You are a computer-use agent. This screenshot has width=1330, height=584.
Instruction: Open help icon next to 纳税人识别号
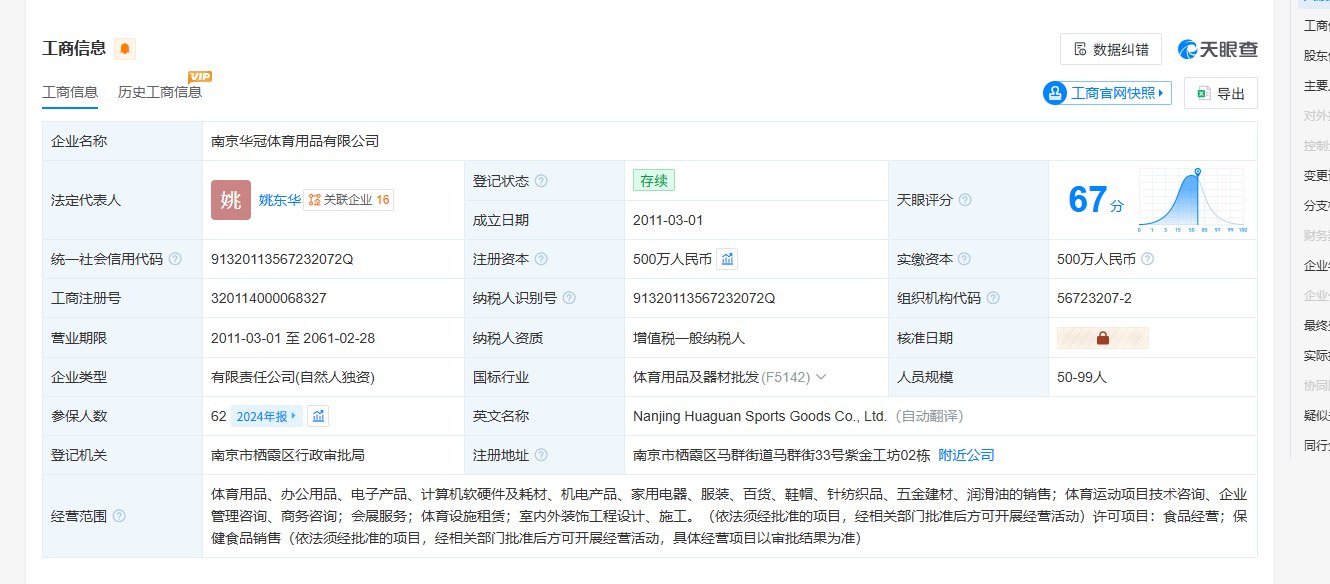tap(569, 298)
